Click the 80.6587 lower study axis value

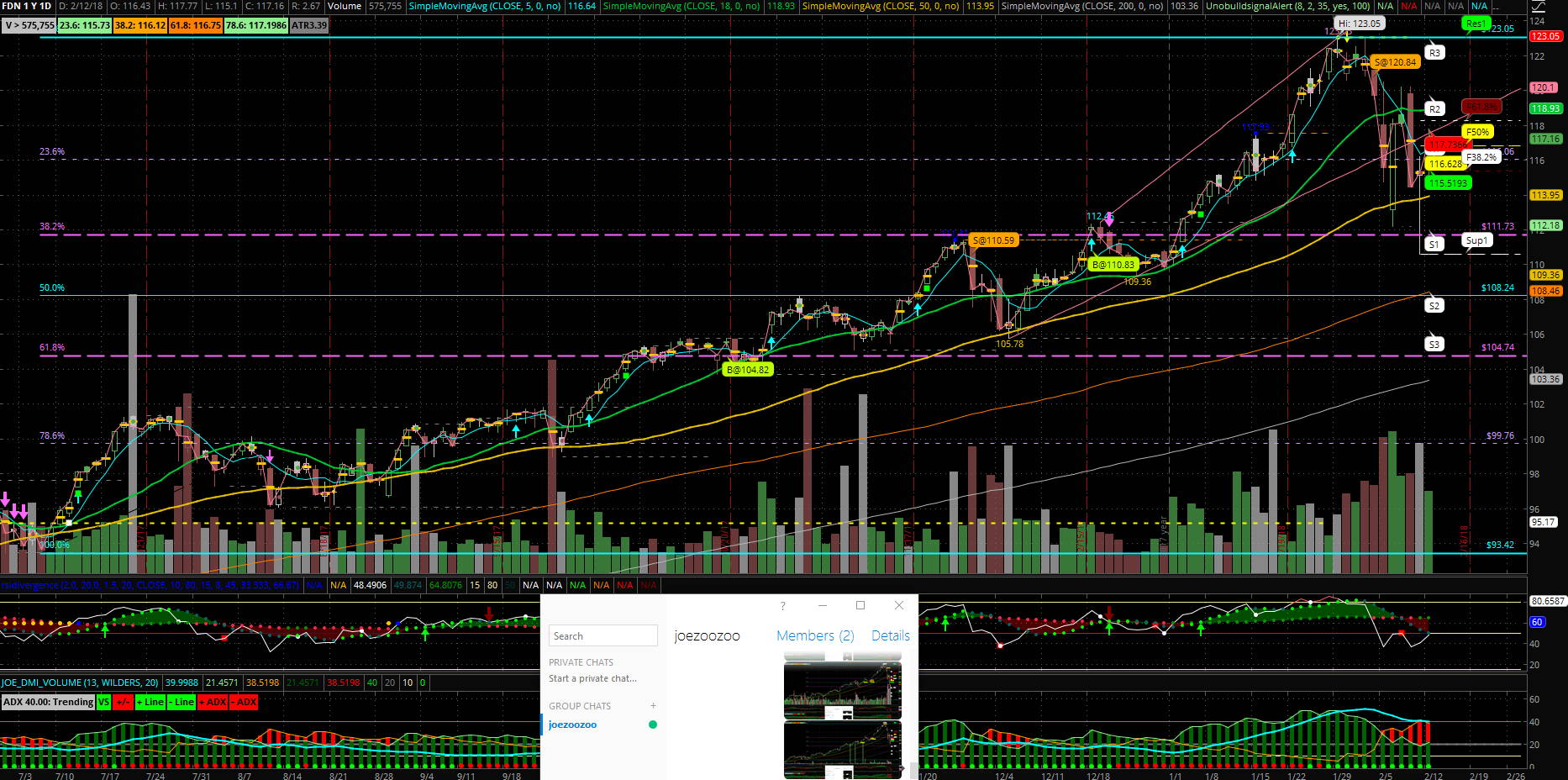[1548, 601]
